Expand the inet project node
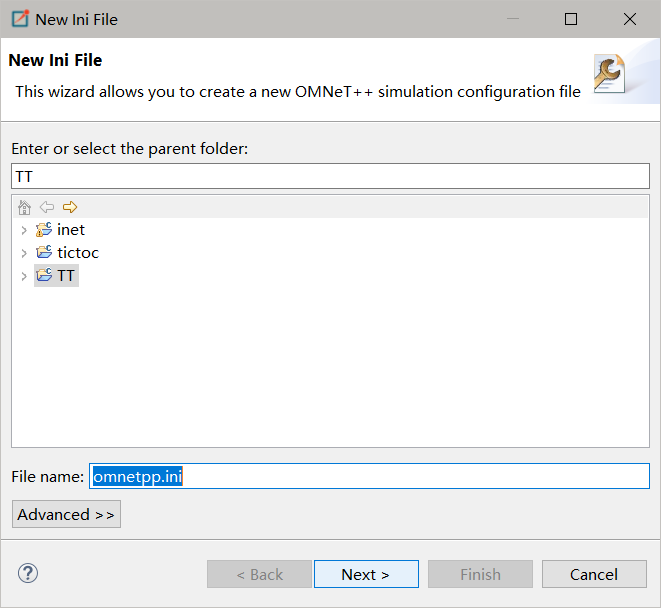661x608 pixels. tap(24, 230)
